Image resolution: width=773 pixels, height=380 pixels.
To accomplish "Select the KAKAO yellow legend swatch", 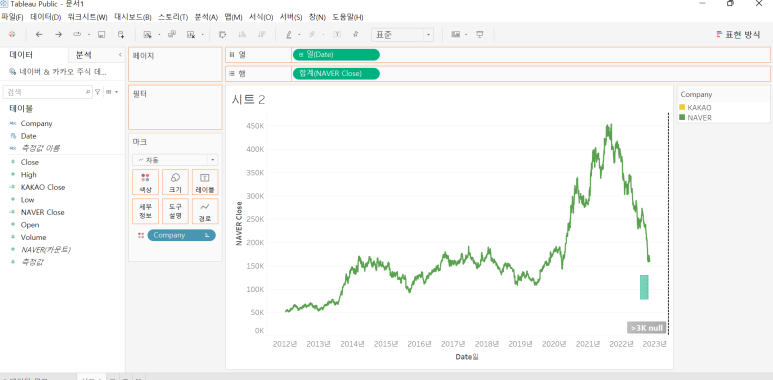I will click(x=682, y=107).
